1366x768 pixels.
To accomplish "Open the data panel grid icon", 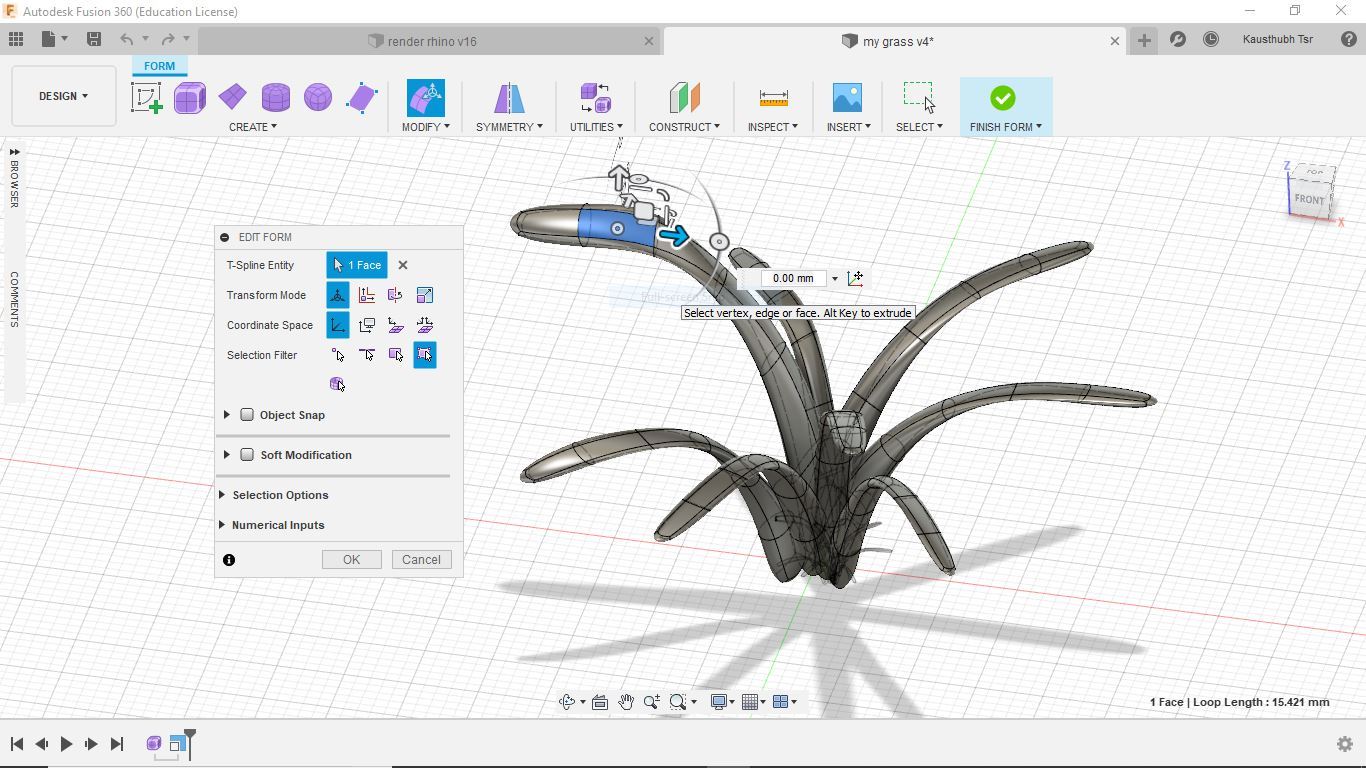I will pyautogui.click(x=16, y=39).
